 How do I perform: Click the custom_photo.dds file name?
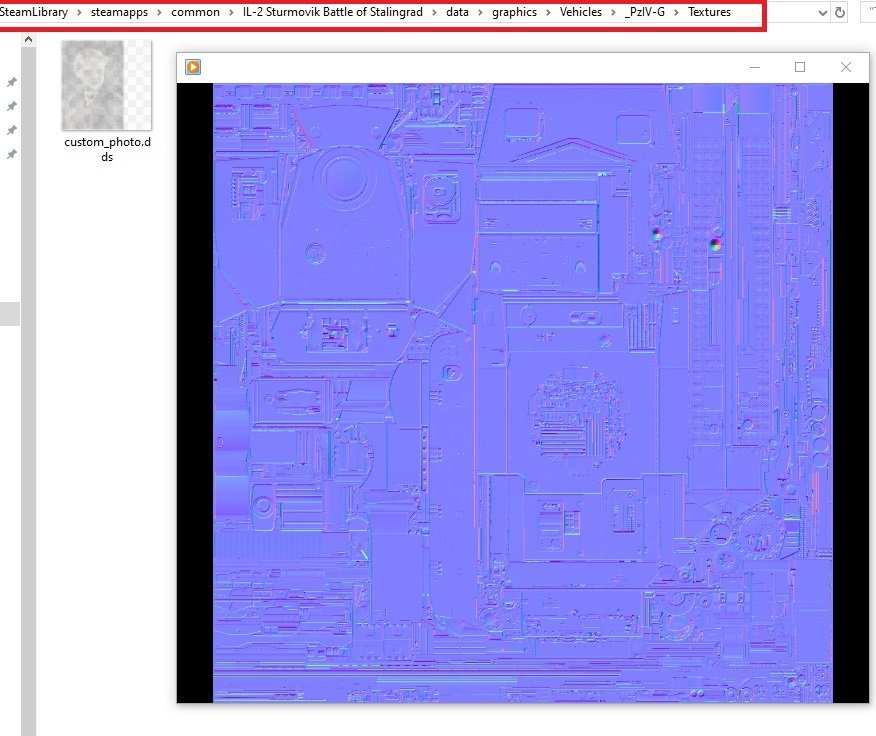[x=107, y=149]
